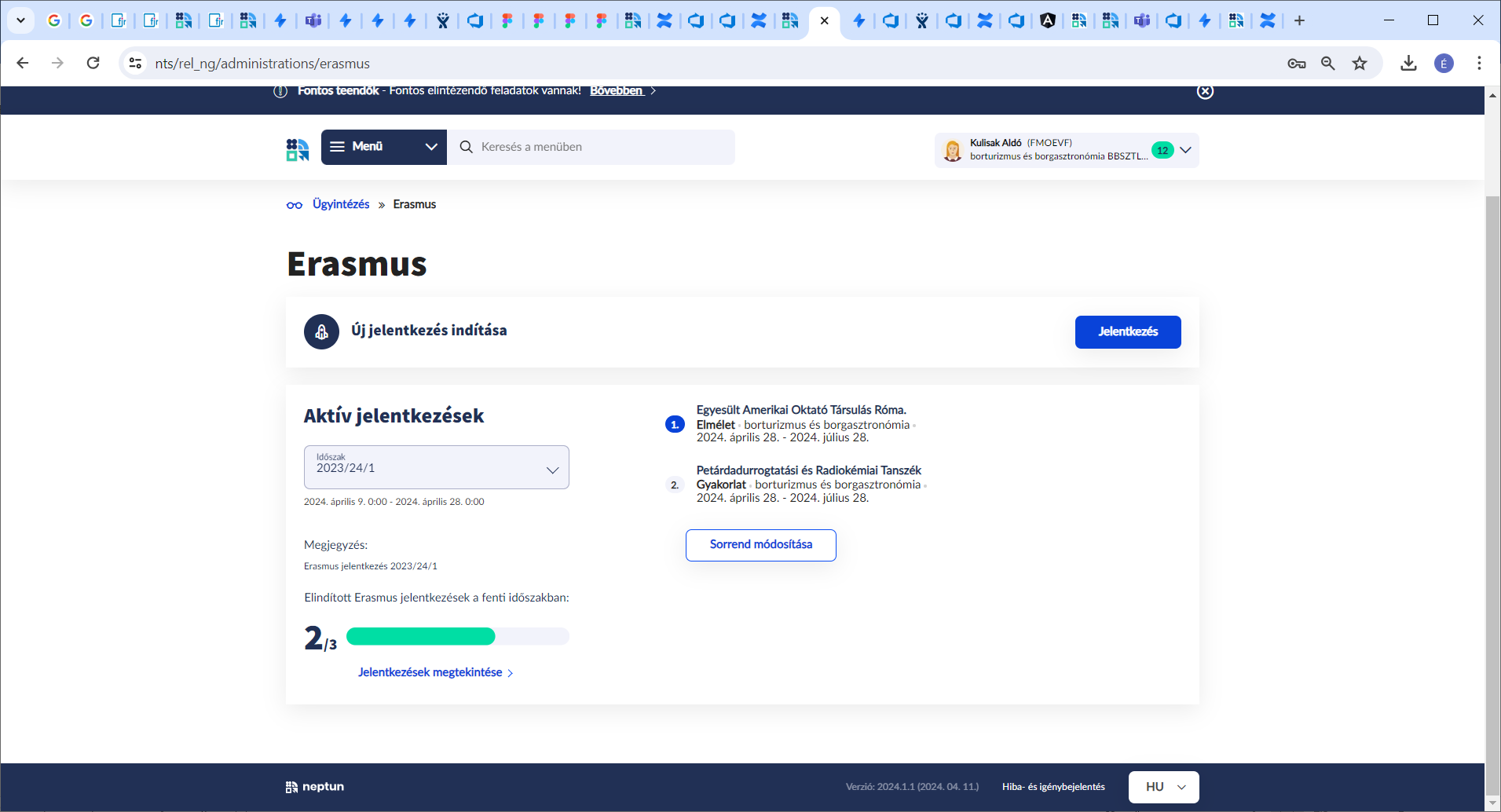1501x812 pixels.
Task: Expand the user profile chevron
Action: [x=1185, y=150]
